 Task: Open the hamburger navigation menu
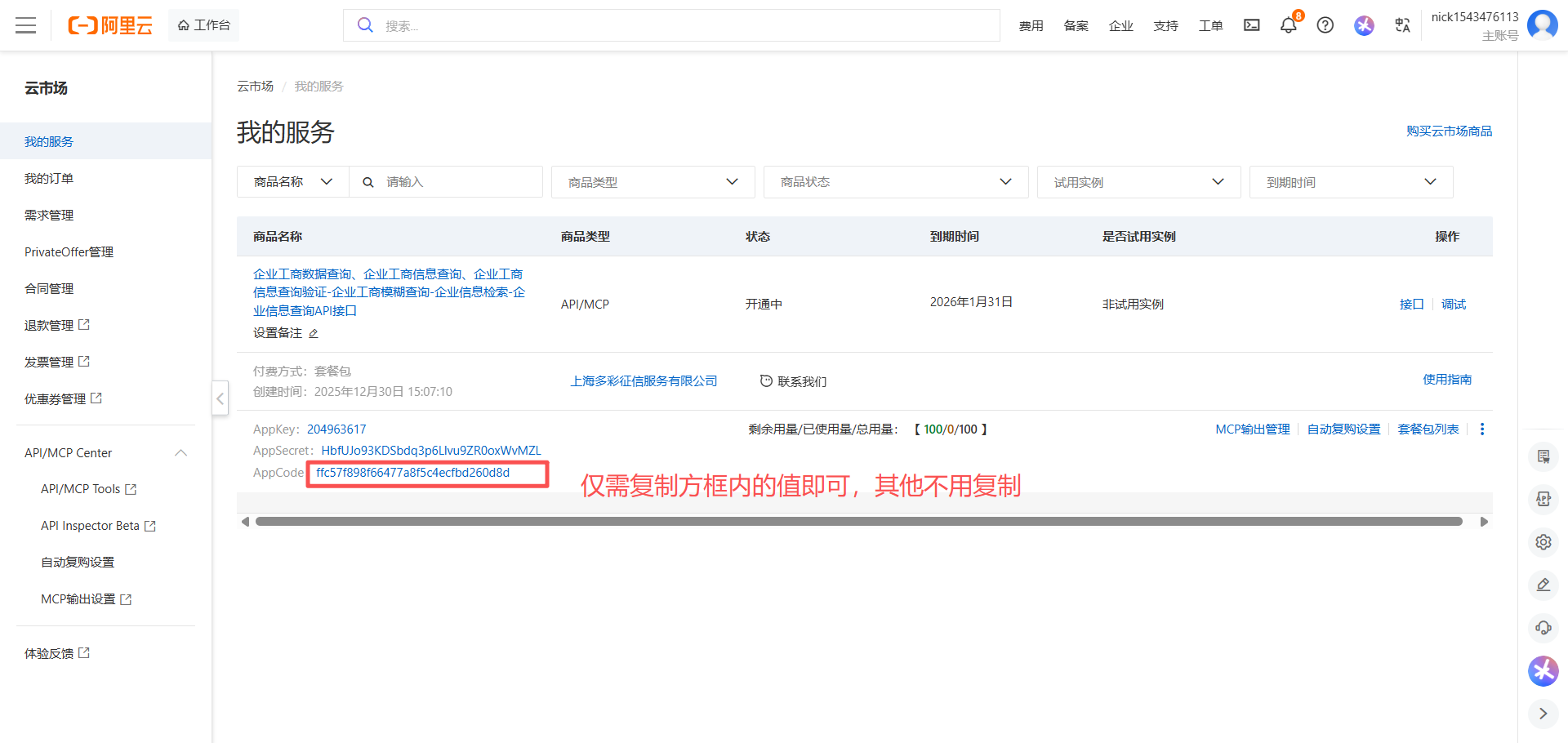point(26,25)
